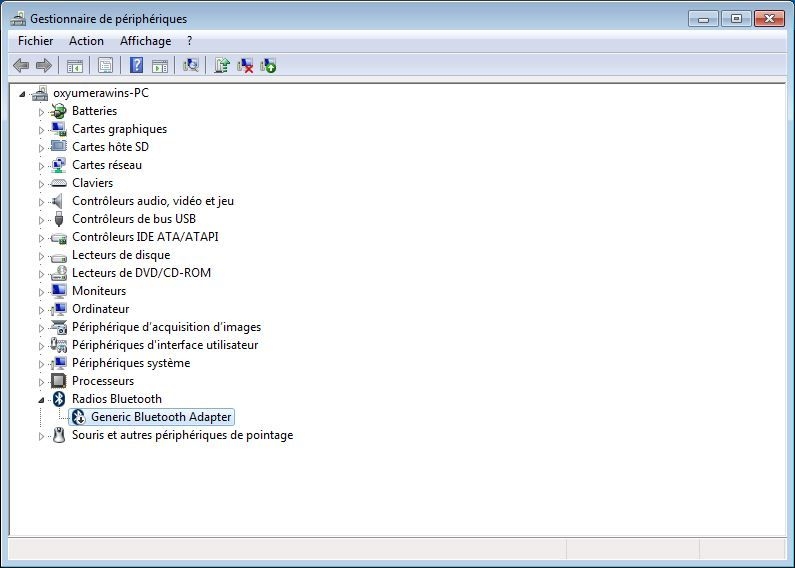The height and width of the screenshot is (568, 795).
Task: Select the oxyumerawins-PC computer name
Action: [x=101, y=93]
